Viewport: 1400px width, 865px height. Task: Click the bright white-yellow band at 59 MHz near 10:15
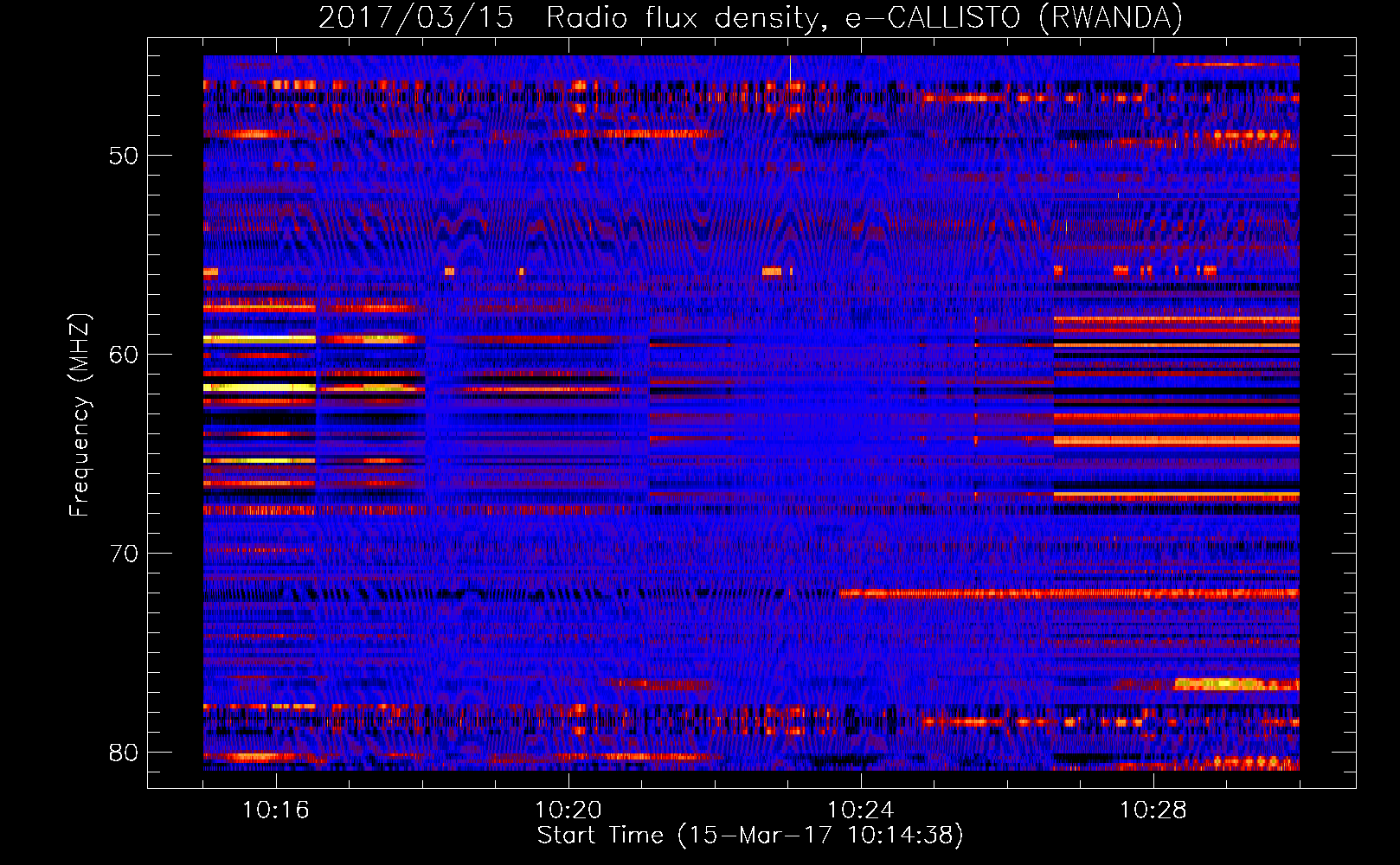260,339
